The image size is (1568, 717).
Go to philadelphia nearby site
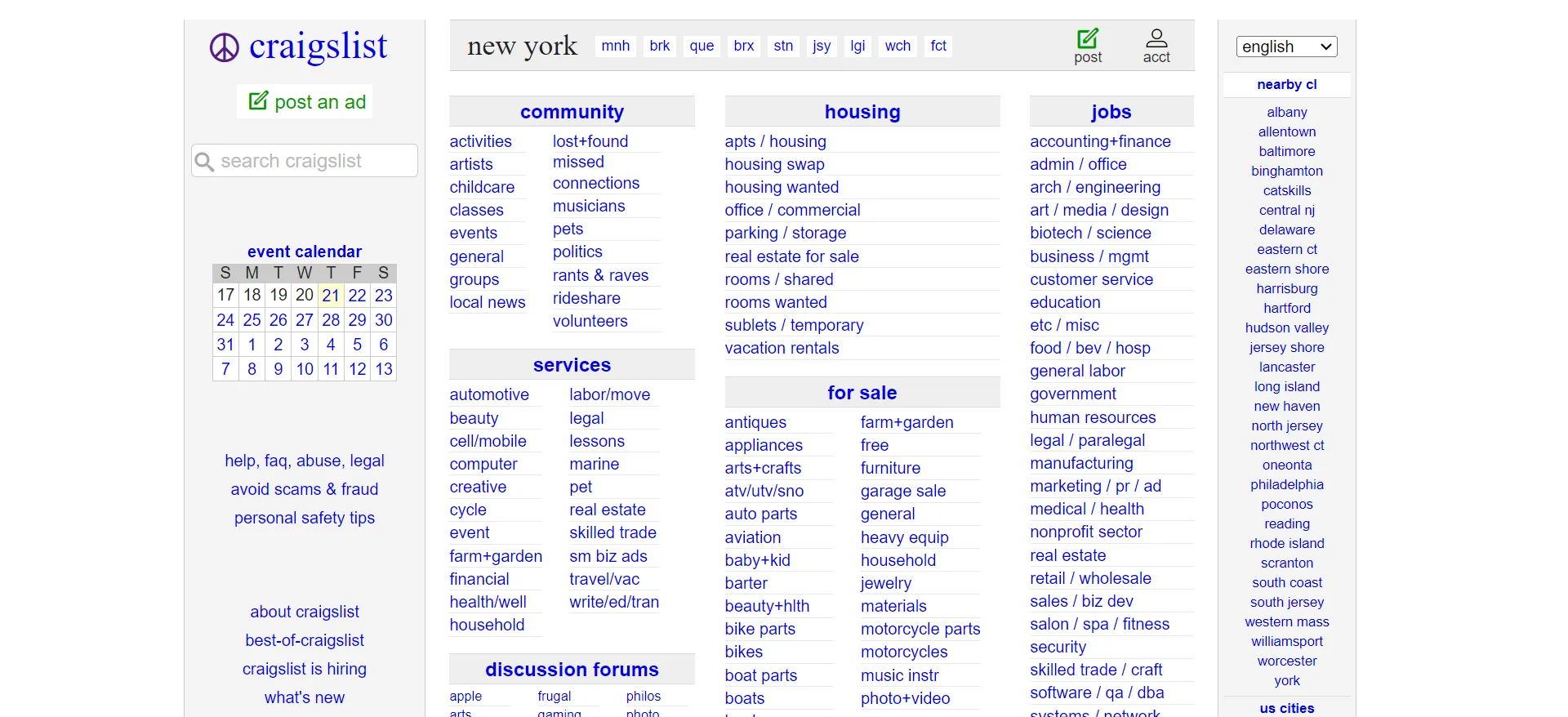[x=1287, y=484]
